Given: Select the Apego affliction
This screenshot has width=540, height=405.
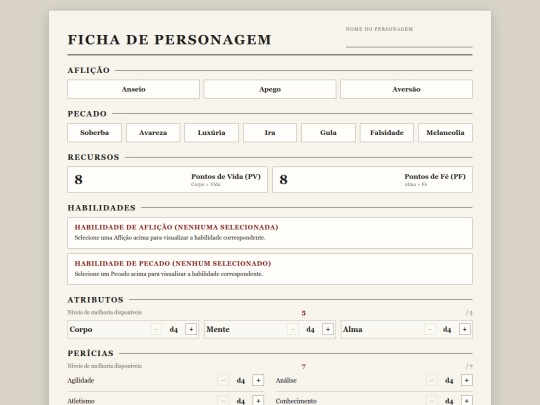Looking at the screenshot, I should tap(270, 89).
